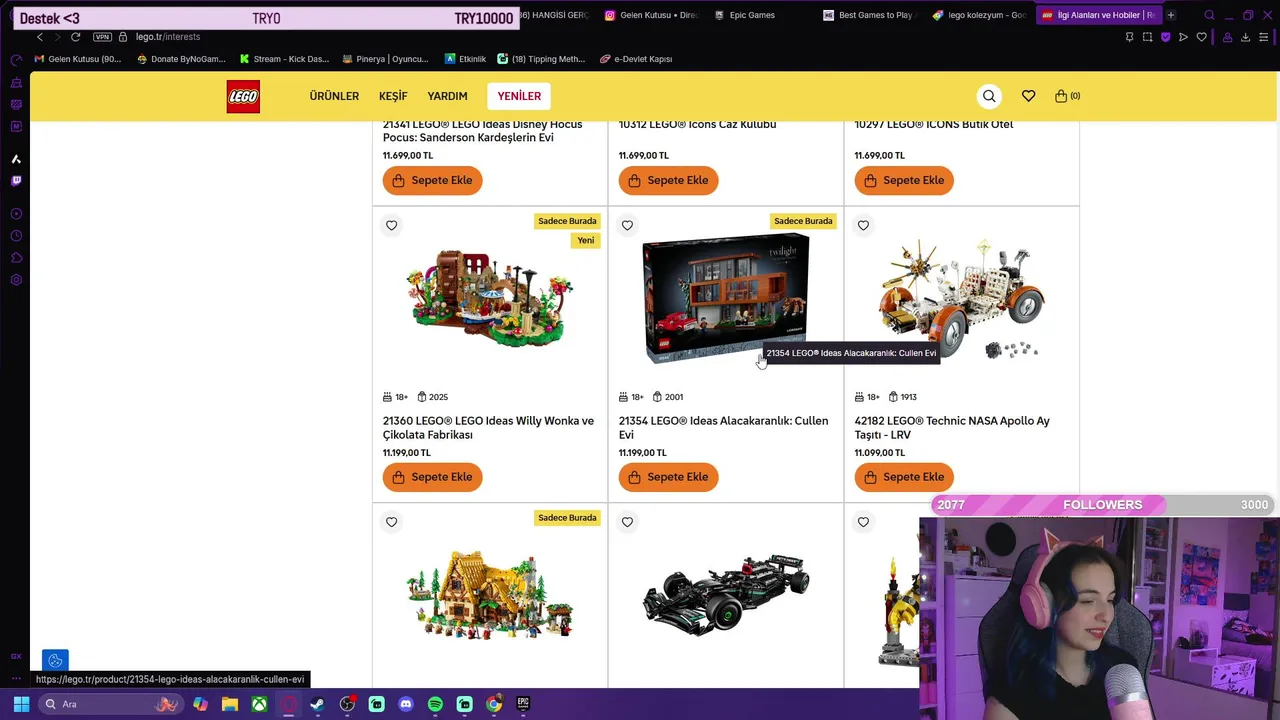The width and height of the screenshot is (1280, 720).
Task: Add Alacakaranlık Cullen Evi to cart
Action: tap(668, 477)
